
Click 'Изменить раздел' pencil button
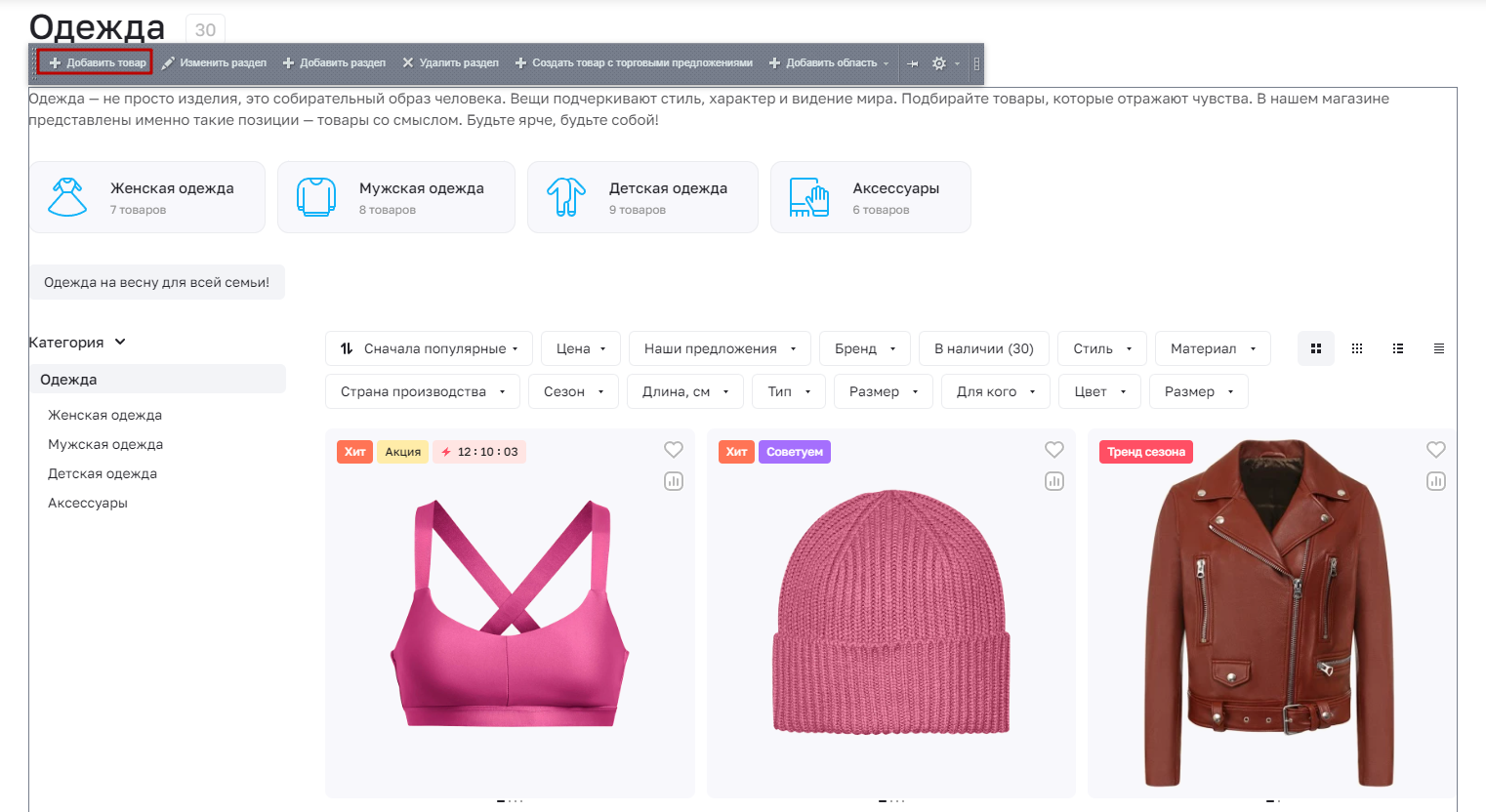[x=214, y=62]
